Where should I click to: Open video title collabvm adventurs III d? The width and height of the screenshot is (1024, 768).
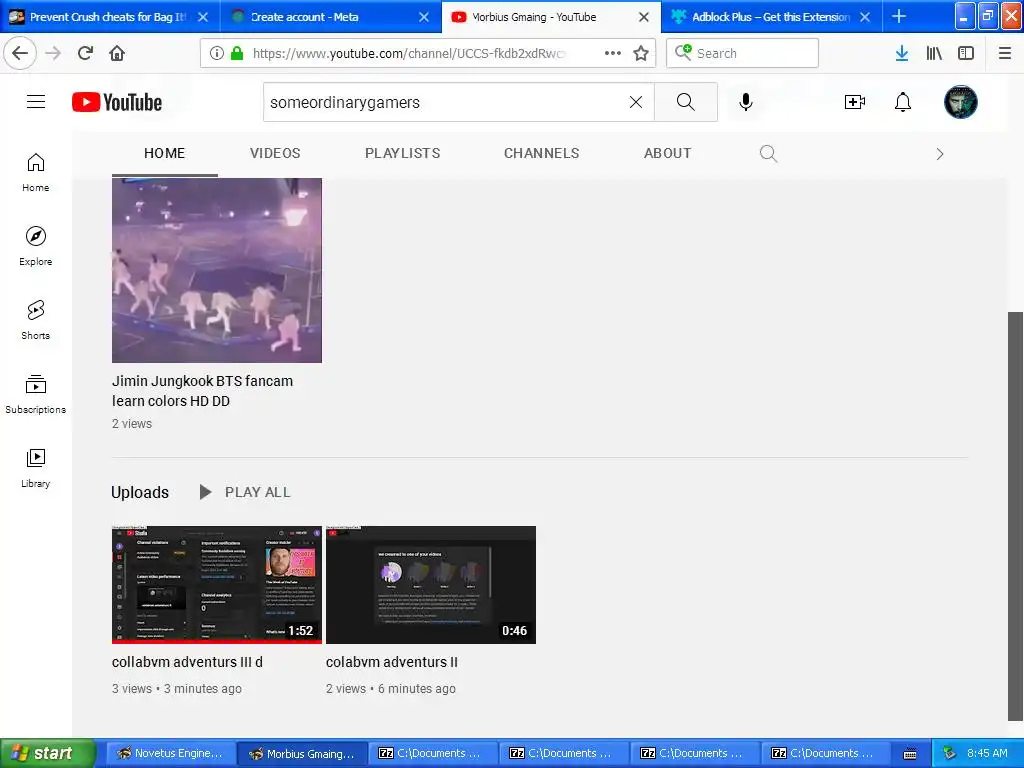(187, 662)
